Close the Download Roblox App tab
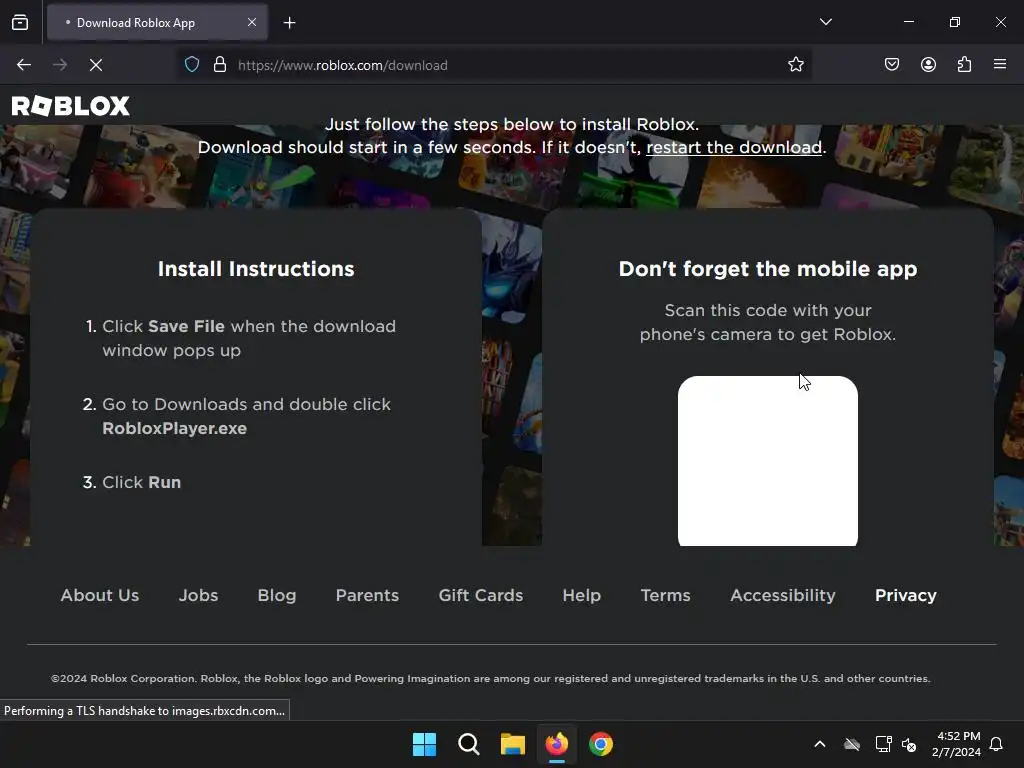Viewport: 1024px width, 768px height. (x=252, y=22)
